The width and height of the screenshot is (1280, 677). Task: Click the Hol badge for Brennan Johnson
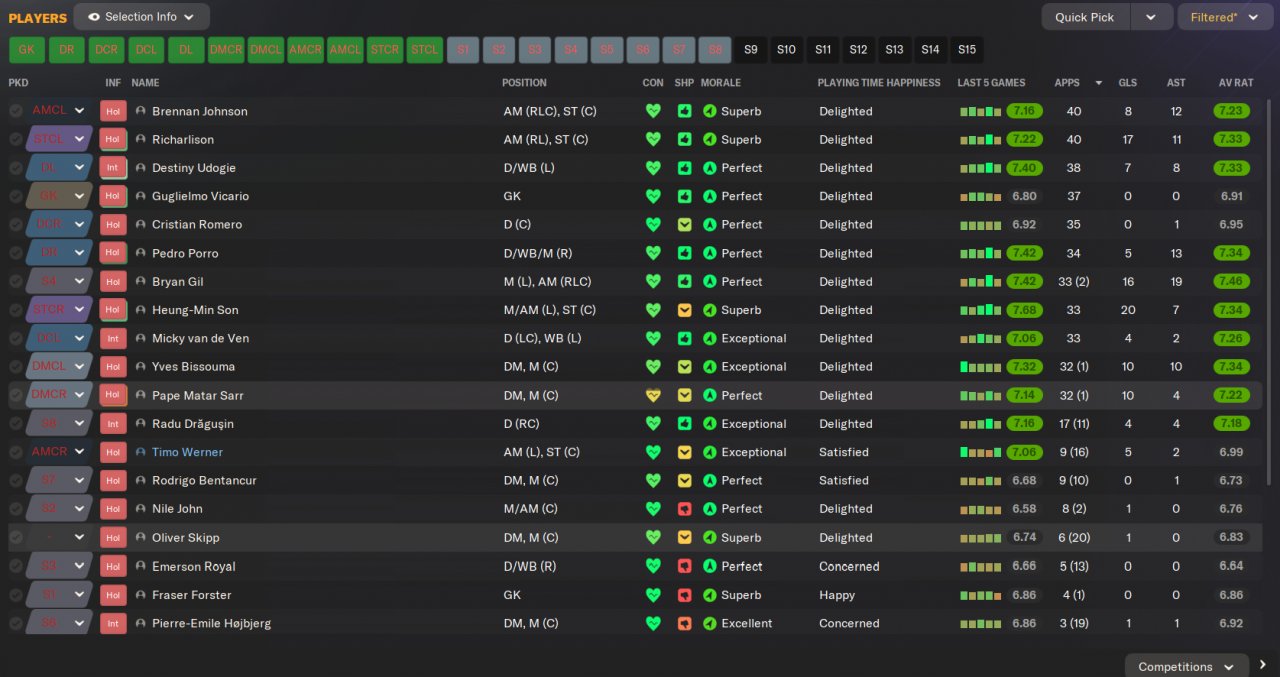click(113, 111)
